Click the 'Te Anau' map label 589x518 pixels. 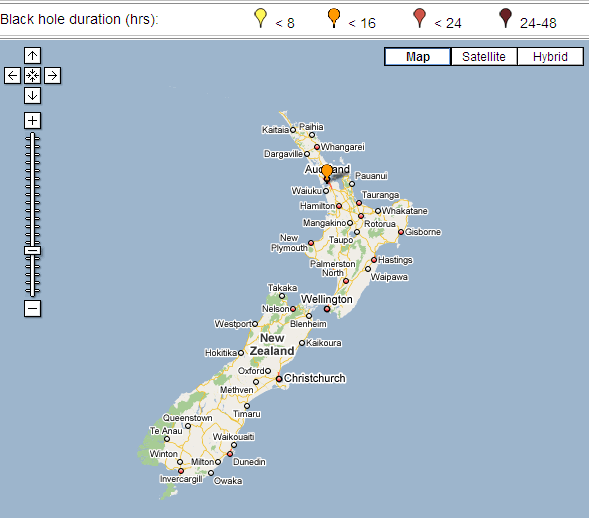[166, 431]
